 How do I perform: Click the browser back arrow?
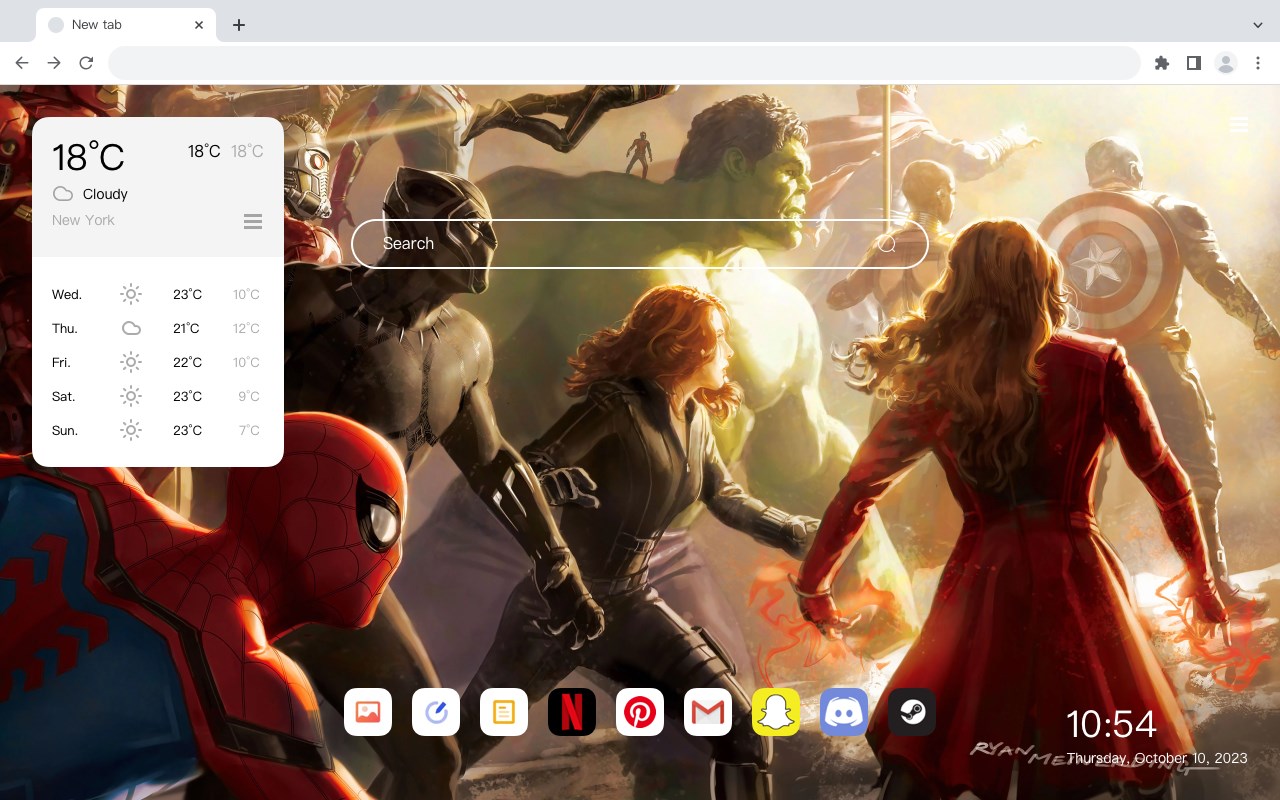click(x=22, y=63)
